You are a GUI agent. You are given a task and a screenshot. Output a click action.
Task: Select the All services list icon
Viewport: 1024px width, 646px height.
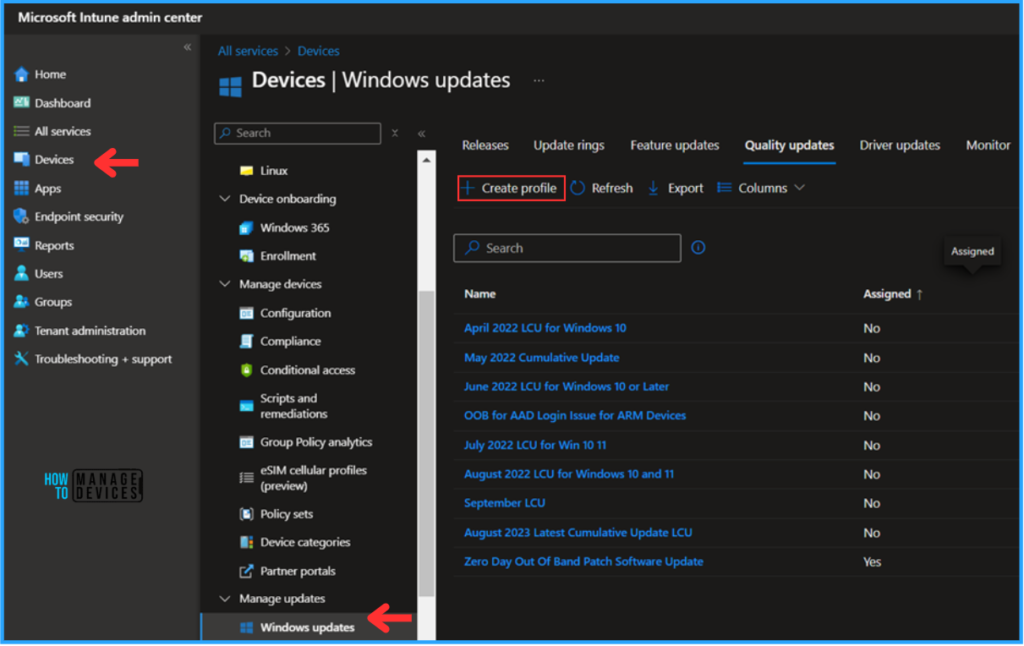[x=22, y=131]
